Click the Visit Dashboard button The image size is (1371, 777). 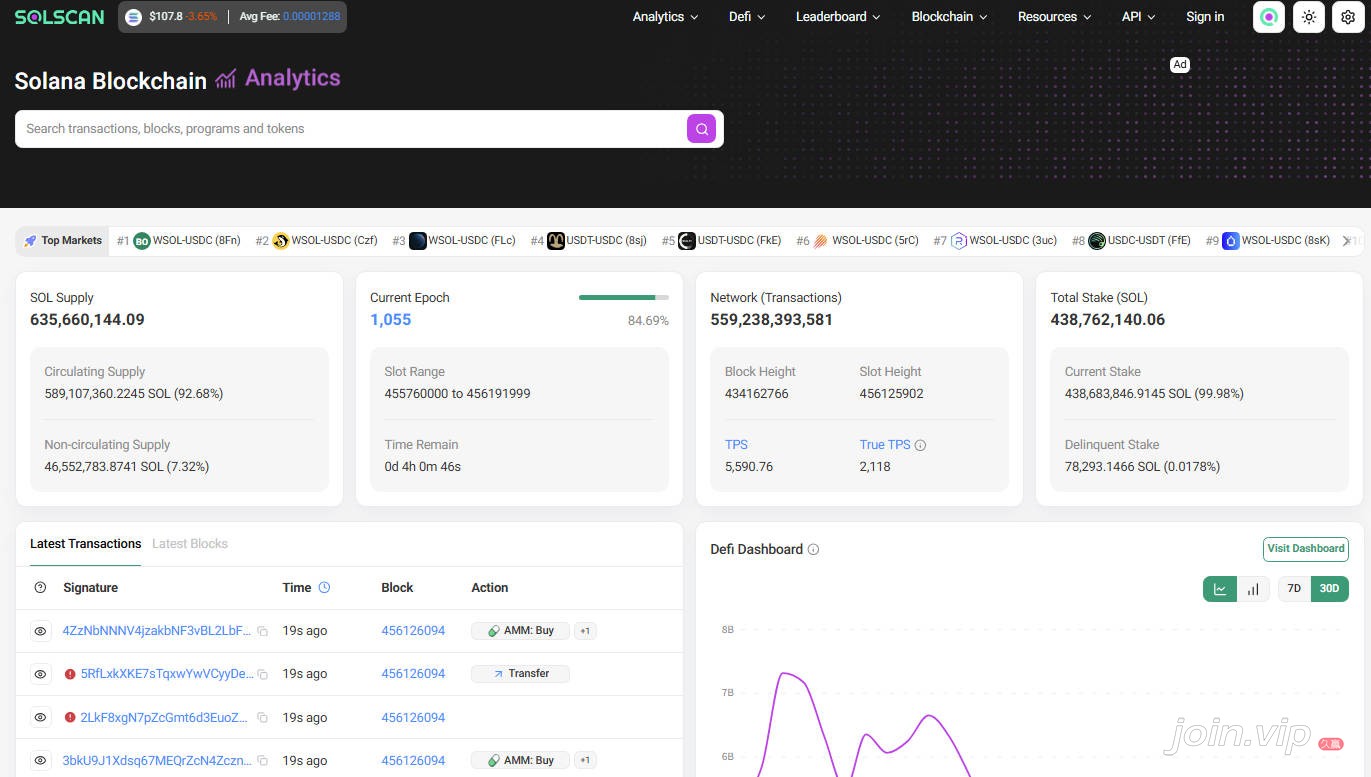[1305, 549]
